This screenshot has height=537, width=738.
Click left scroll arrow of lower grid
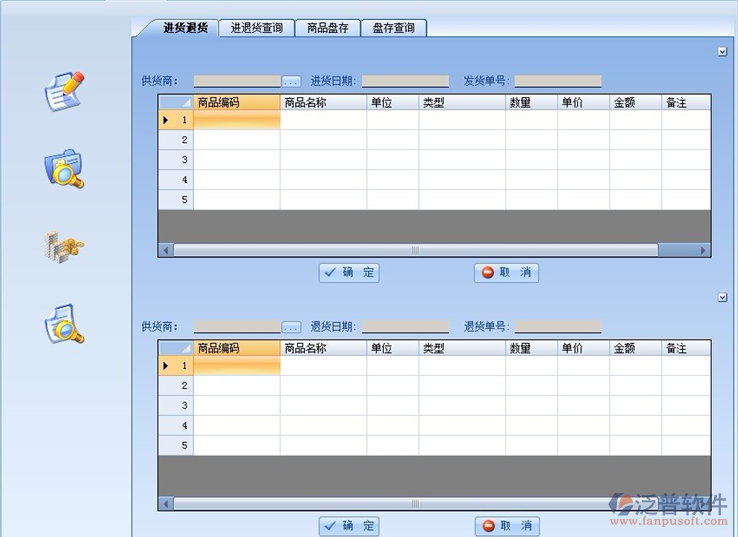166,504
